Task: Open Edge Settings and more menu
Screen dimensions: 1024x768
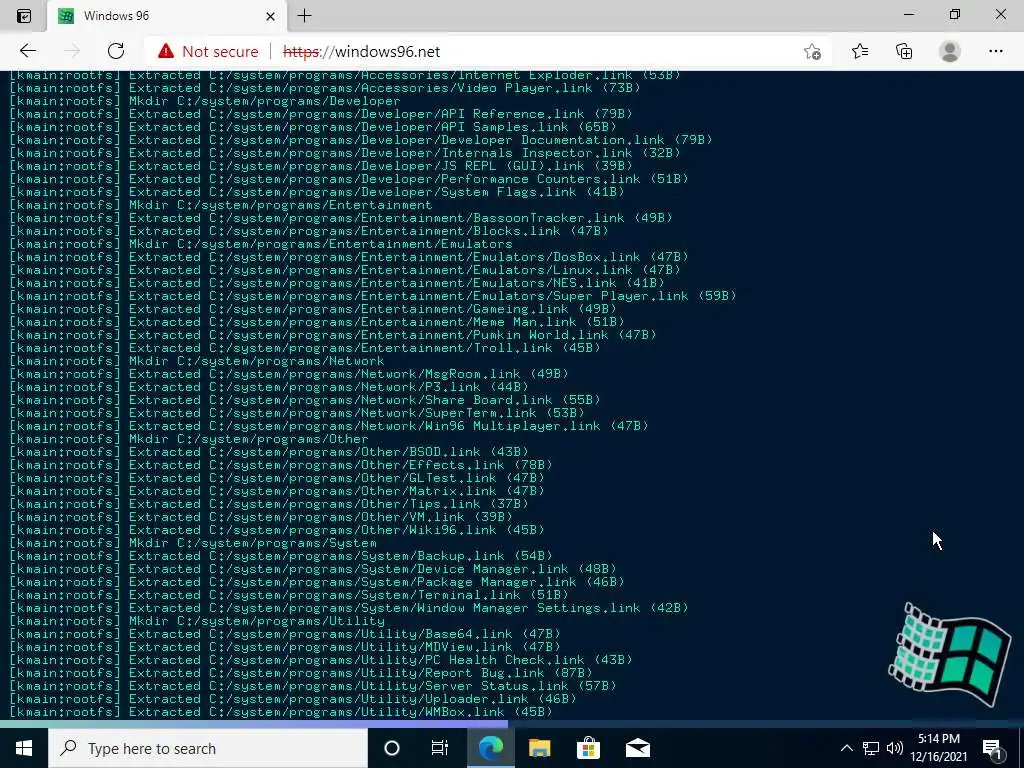Action: coord(995,51)
